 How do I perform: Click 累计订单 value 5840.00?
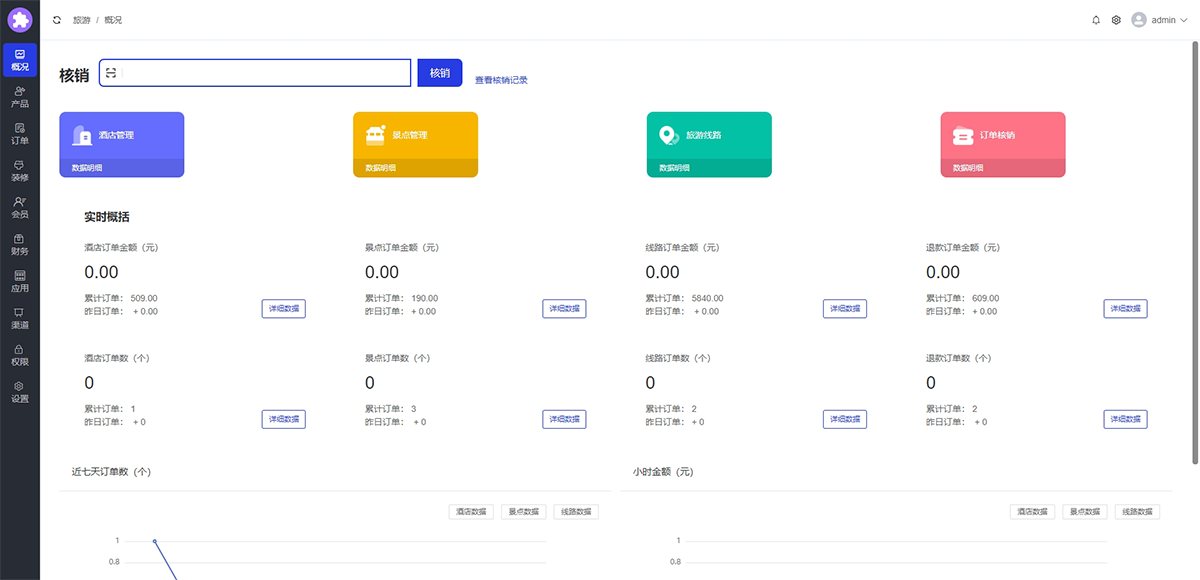coord(707,298)
